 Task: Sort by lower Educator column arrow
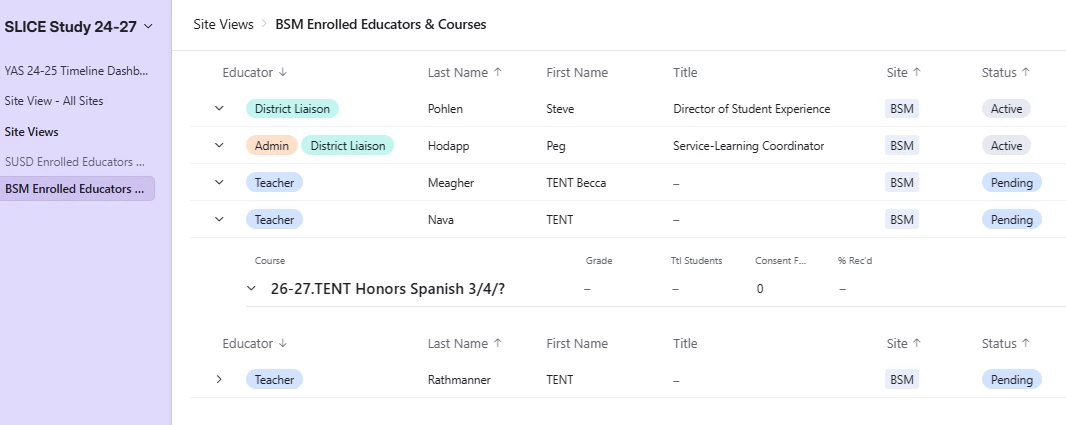[x=283, y=343]
